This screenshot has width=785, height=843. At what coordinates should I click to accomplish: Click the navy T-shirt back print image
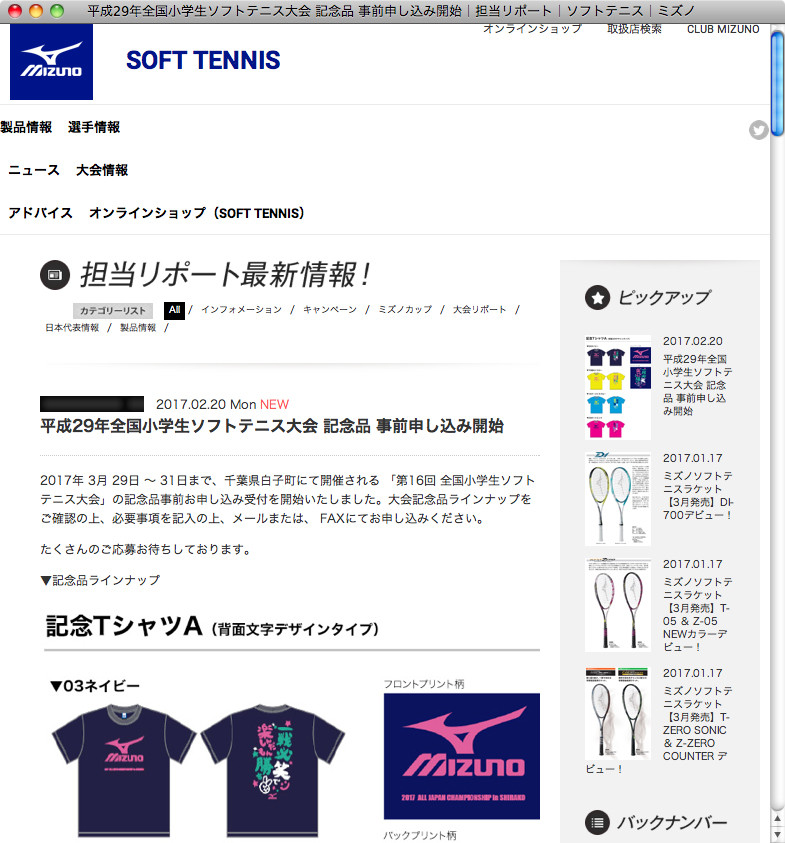point(273,769)
